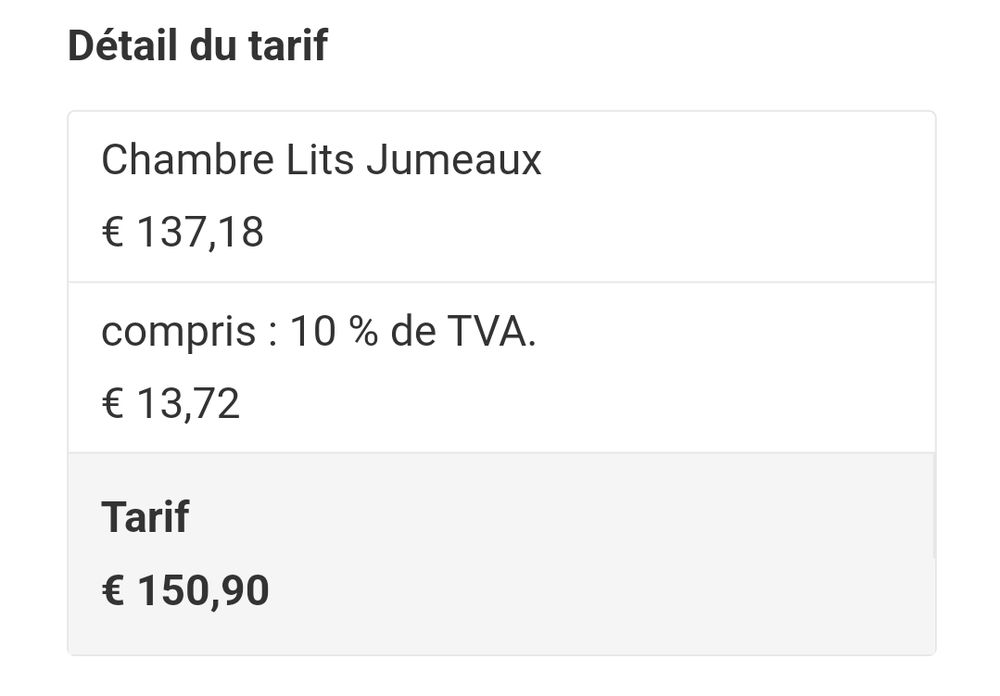Click the word "Jumeaux" in the room name
Image resolution: width=1000 pixels, height=696 pixels.
click(453, 160)
